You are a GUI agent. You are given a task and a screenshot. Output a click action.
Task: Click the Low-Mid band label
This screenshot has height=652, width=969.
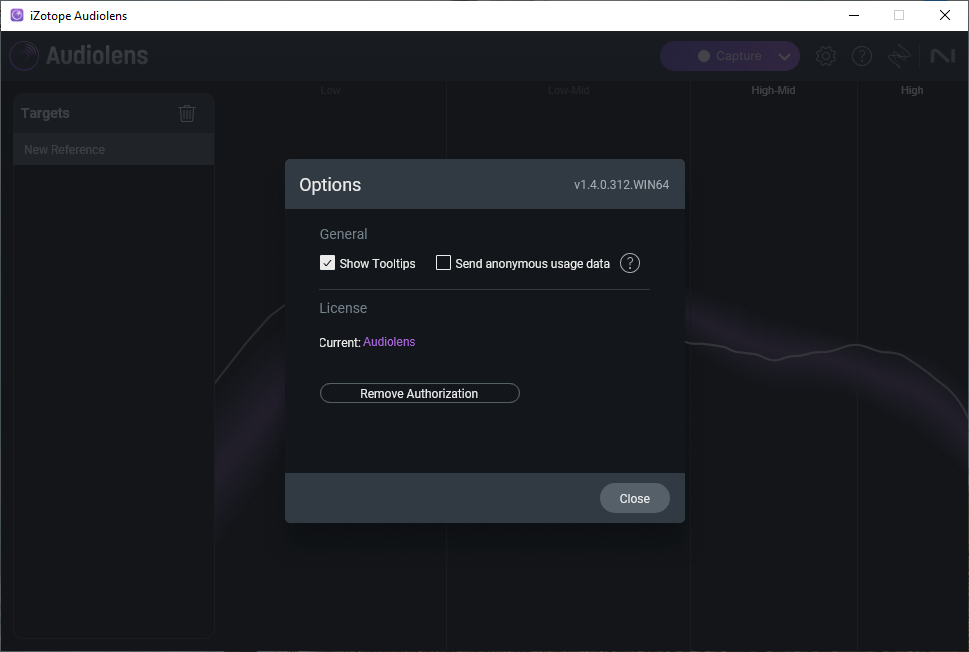coord(569,90)
